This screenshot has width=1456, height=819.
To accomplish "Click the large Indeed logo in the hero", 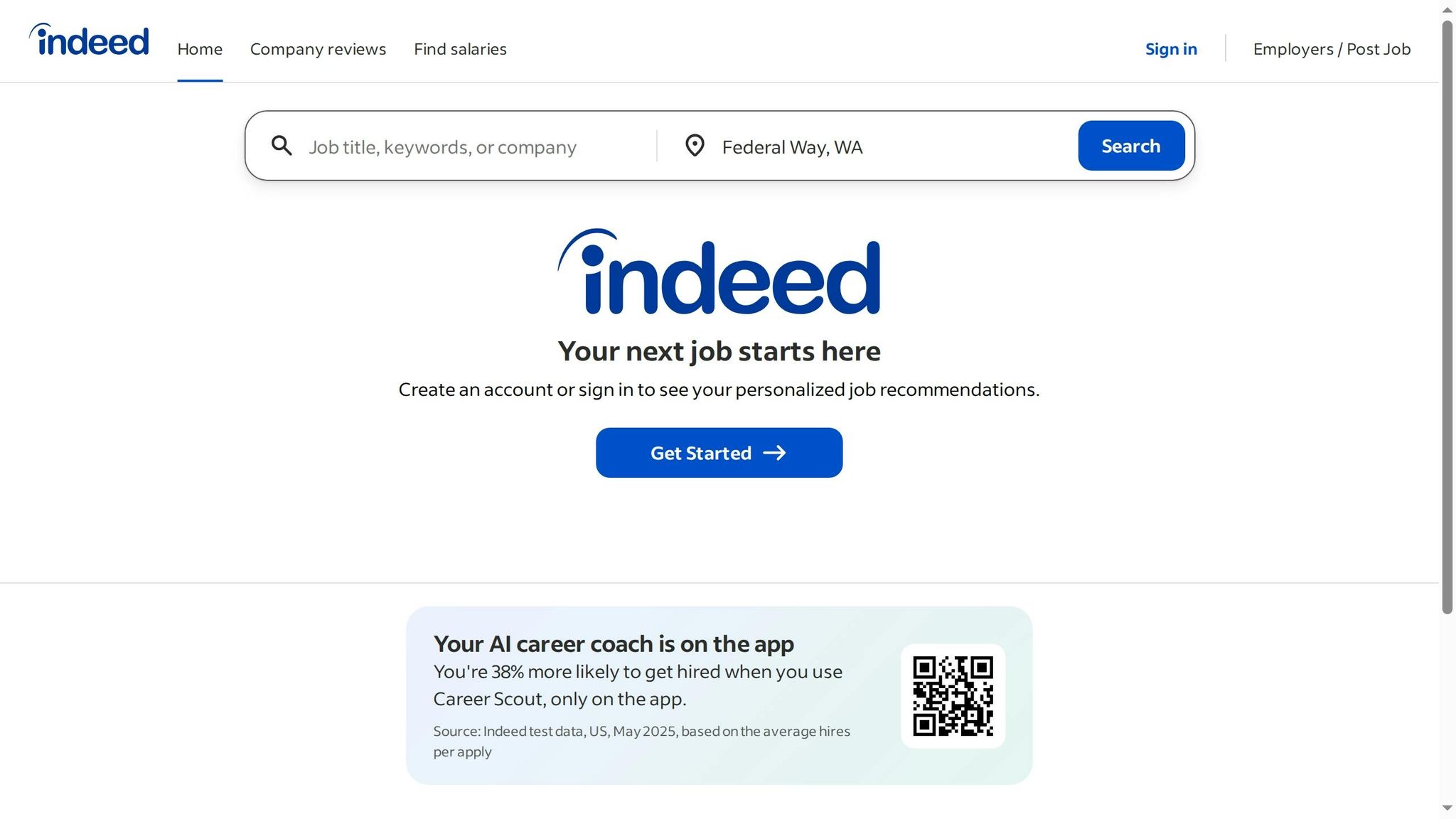I will point(719,273).
